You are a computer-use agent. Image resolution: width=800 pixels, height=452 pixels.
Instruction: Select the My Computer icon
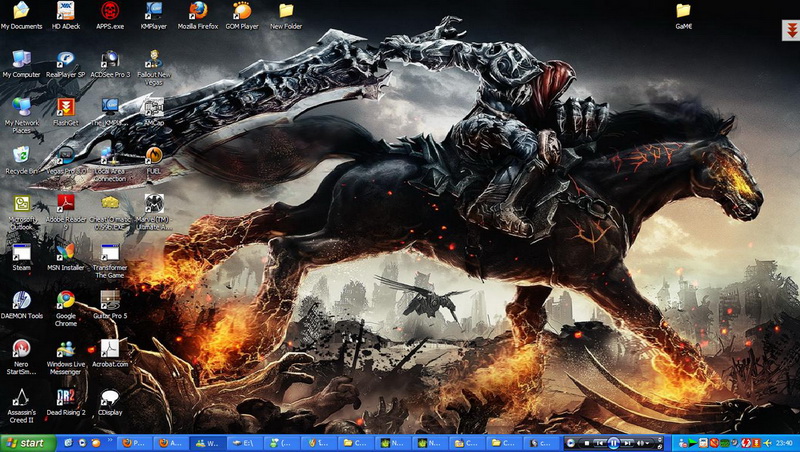(21, 64)
